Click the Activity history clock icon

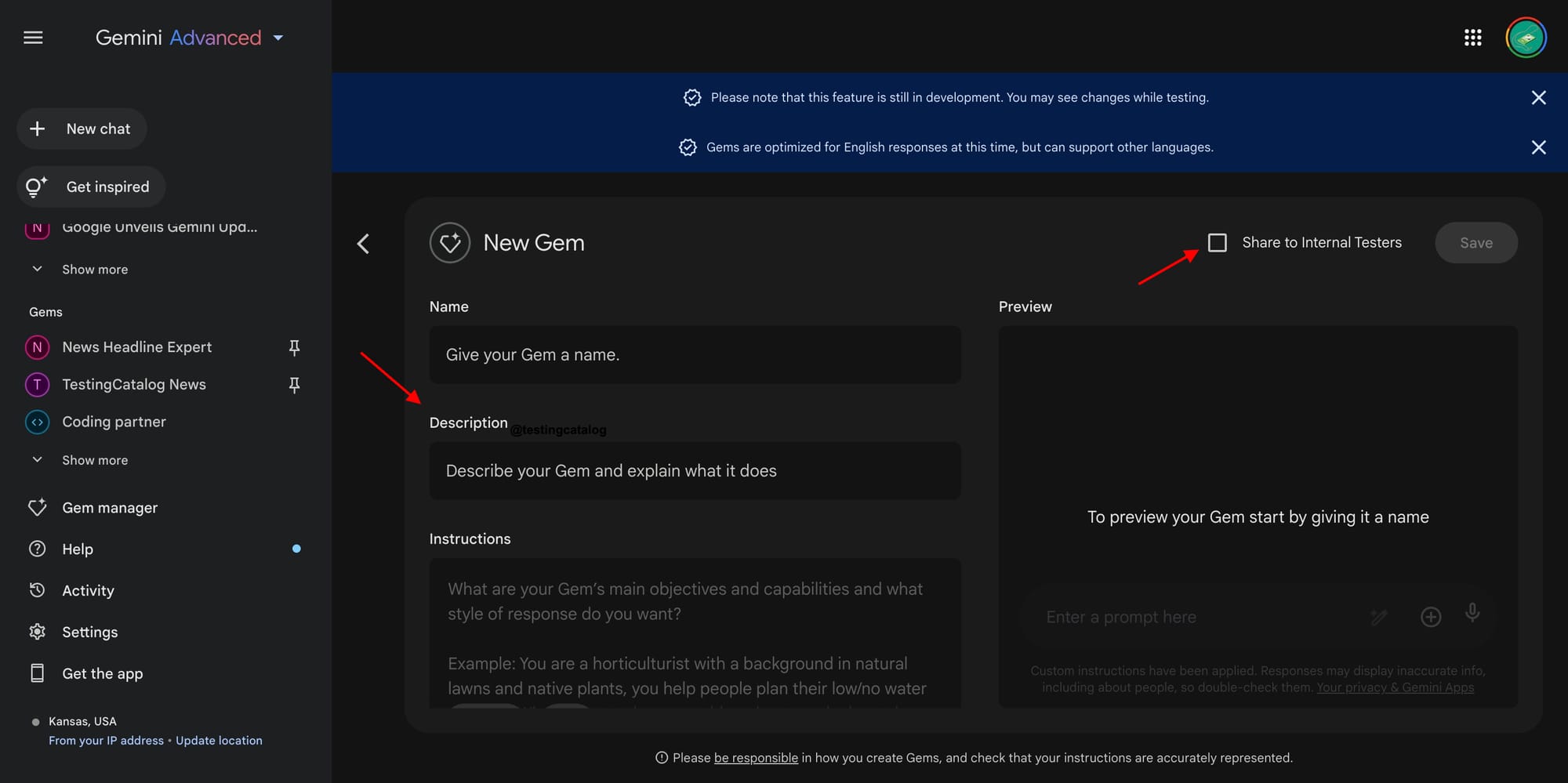37,590
